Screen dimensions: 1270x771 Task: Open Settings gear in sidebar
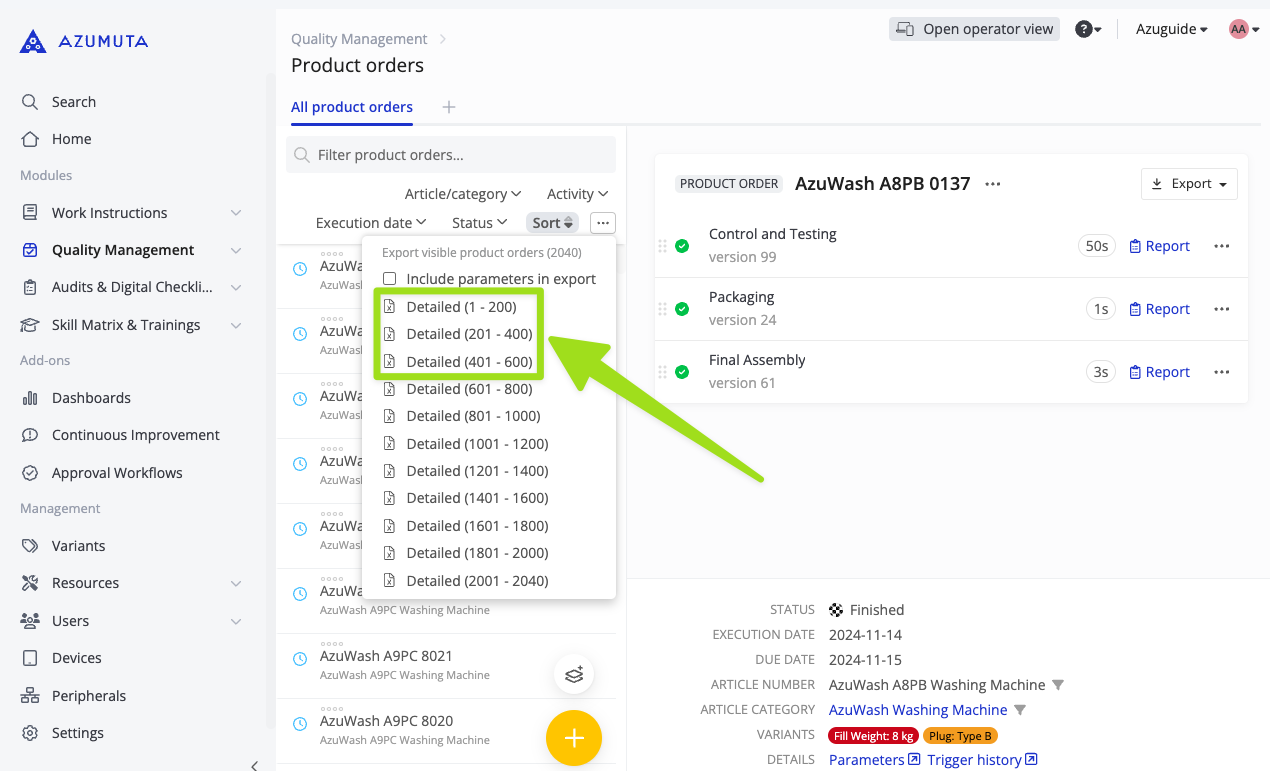pos(30,733)
